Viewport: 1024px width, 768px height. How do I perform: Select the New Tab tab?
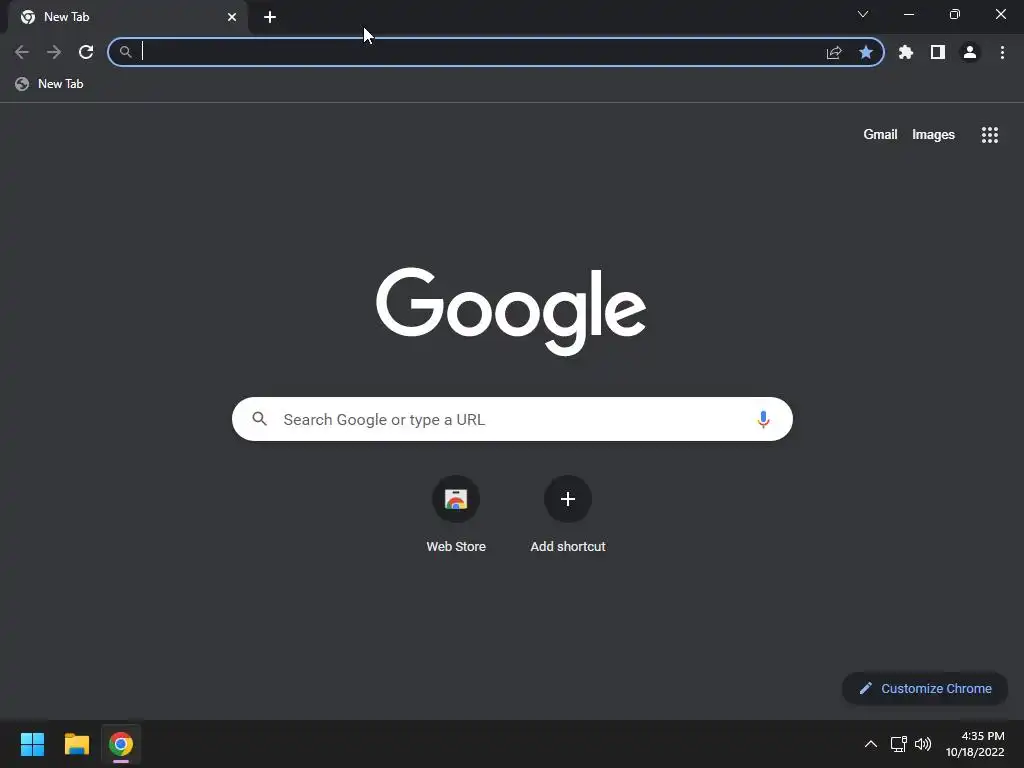tap(128, 17)
